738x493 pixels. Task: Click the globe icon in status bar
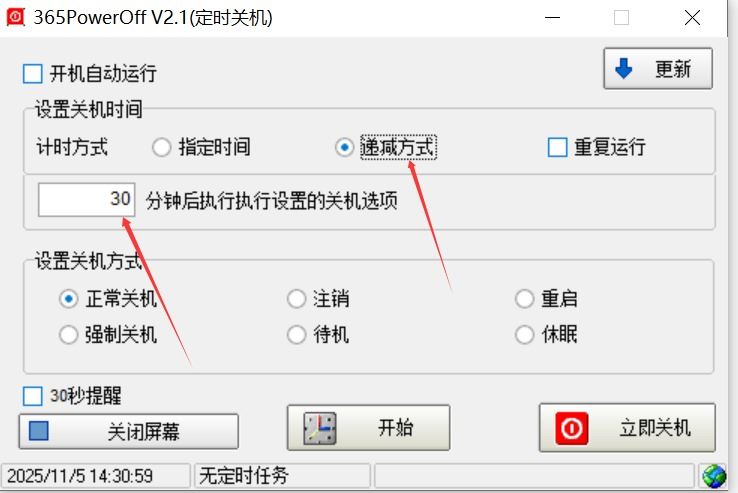714,476
